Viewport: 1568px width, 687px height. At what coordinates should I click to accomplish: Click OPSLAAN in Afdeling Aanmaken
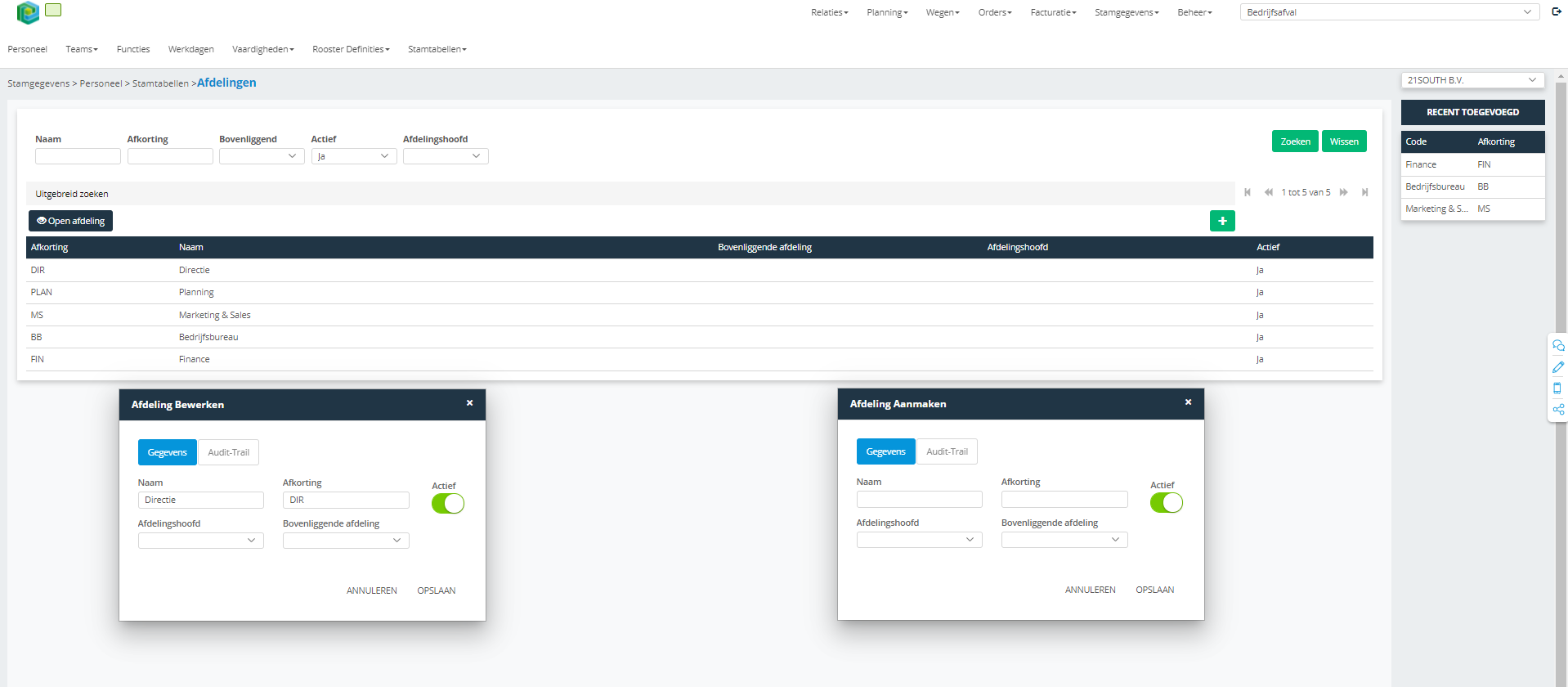tap(1155, 590)
